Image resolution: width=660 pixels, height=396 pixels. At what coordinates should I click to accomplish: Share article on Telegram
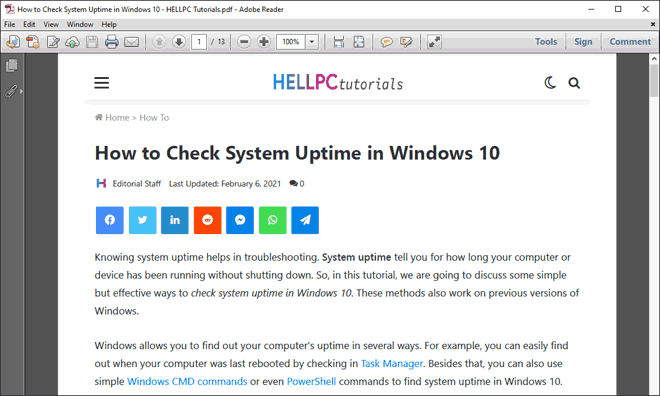point(305,220)
